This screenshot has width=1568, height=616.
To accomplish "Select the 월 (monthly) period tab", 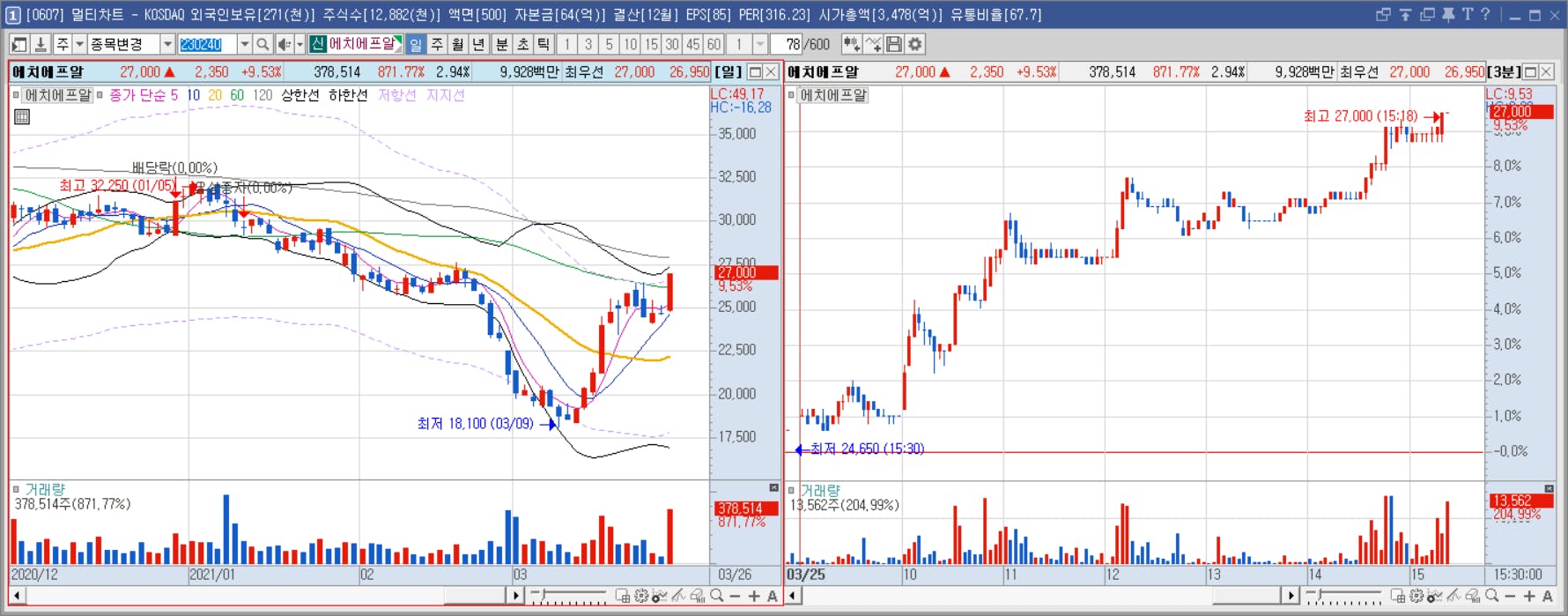I will point(458,44).
